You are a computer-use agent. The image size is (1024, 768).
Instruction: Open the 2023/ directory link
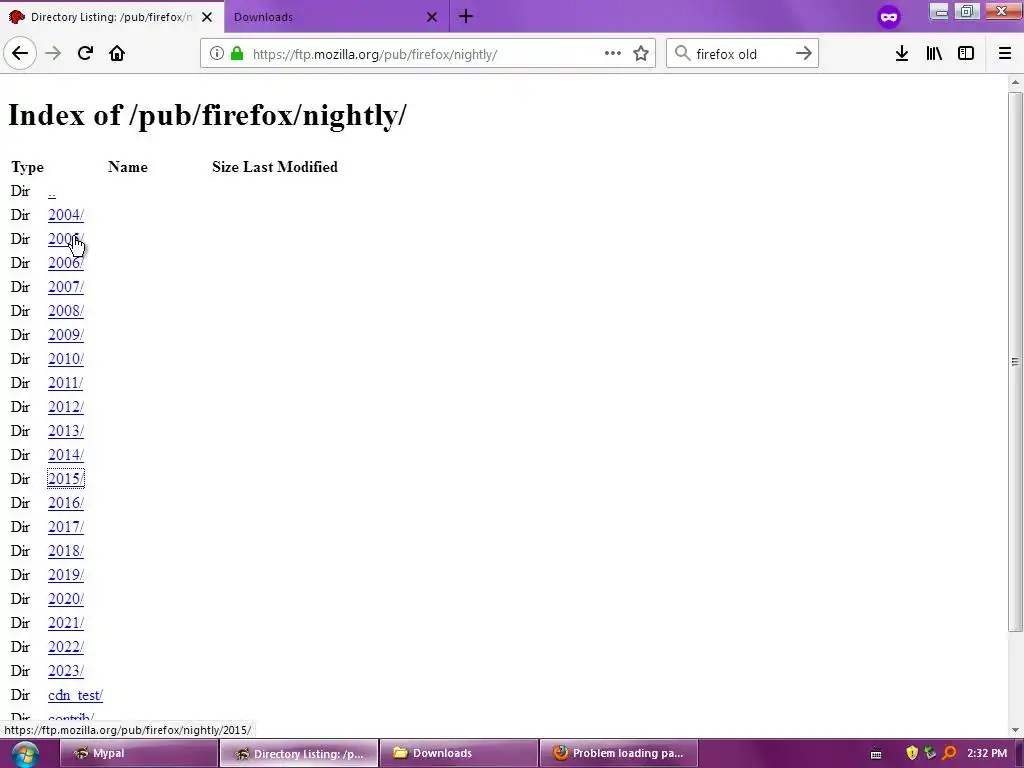tap(66, 671)
